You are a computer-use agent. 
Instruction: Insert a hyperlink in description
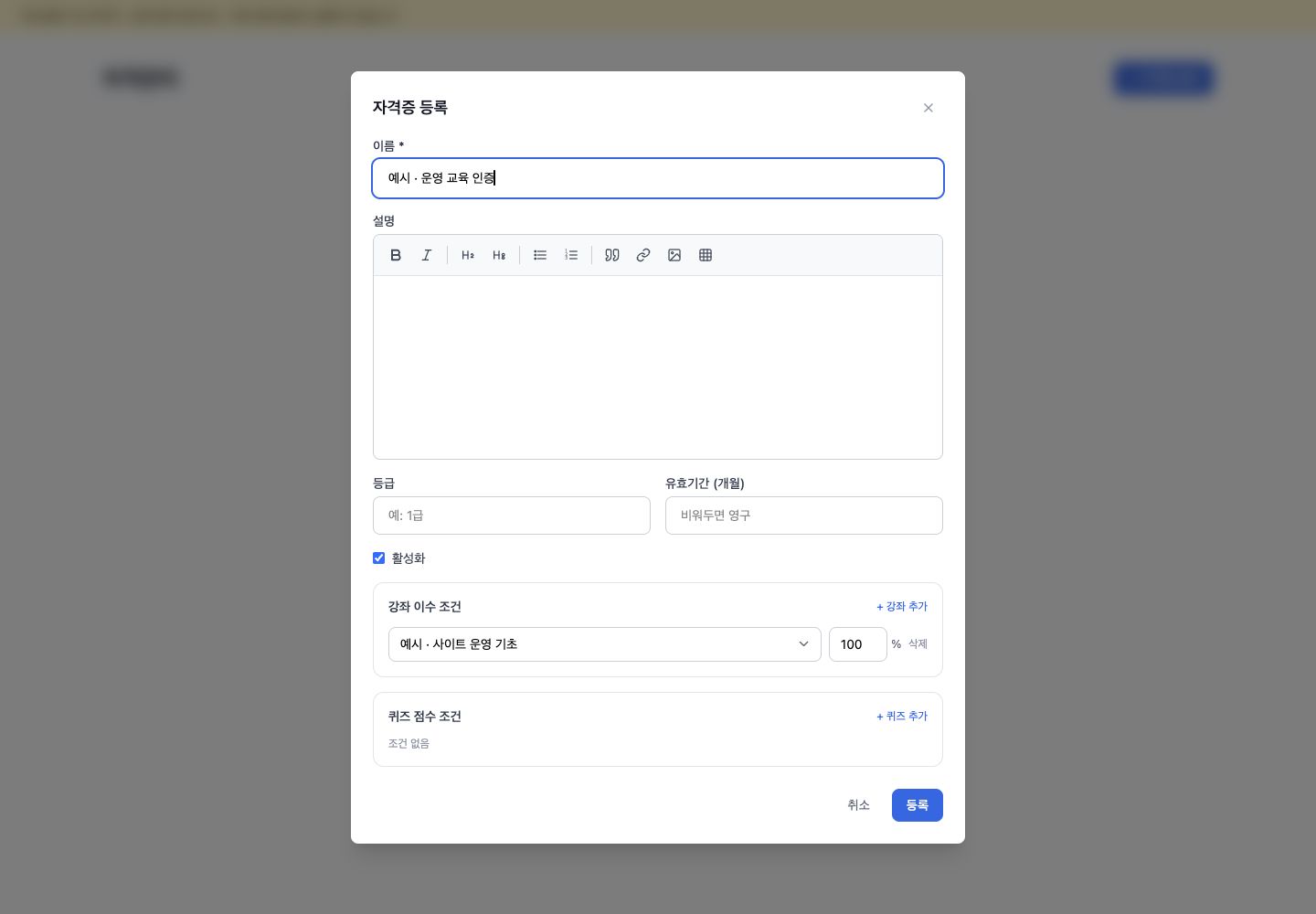coord(643,255)
